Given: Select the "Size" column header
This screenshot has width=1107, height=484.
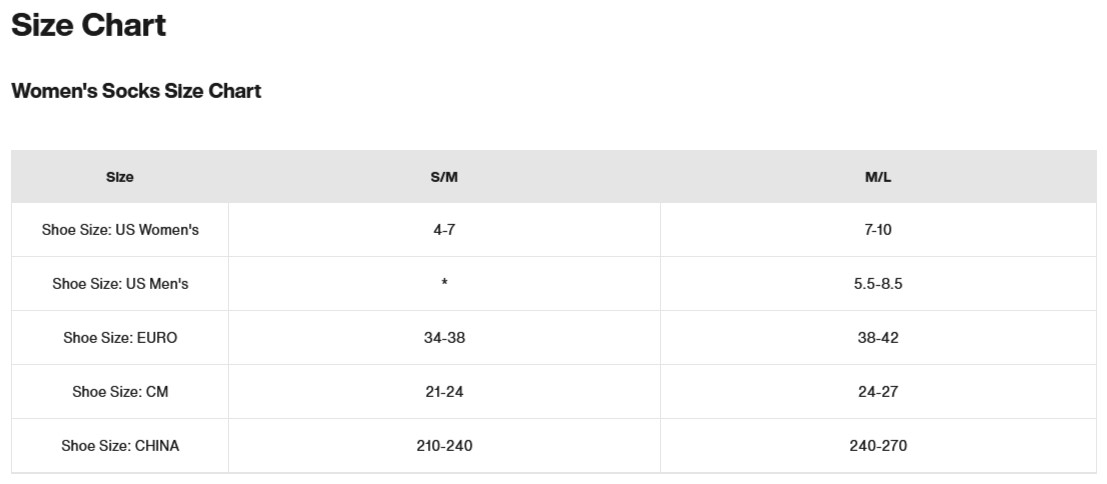Looking at the screenshot, I should (x=120, y=177).
